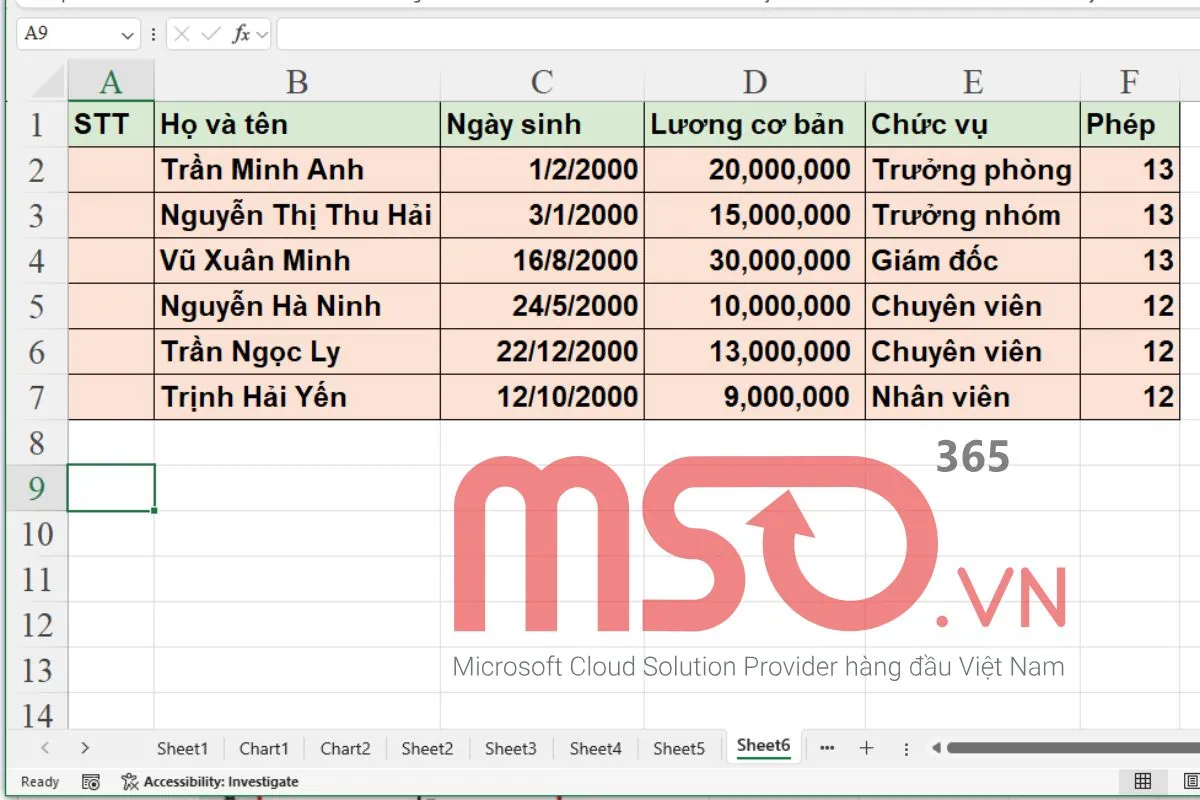Click inside the formula bar input
Image resolution: width=1200 pixels, height=800 pixels.
tap(600, 33)
